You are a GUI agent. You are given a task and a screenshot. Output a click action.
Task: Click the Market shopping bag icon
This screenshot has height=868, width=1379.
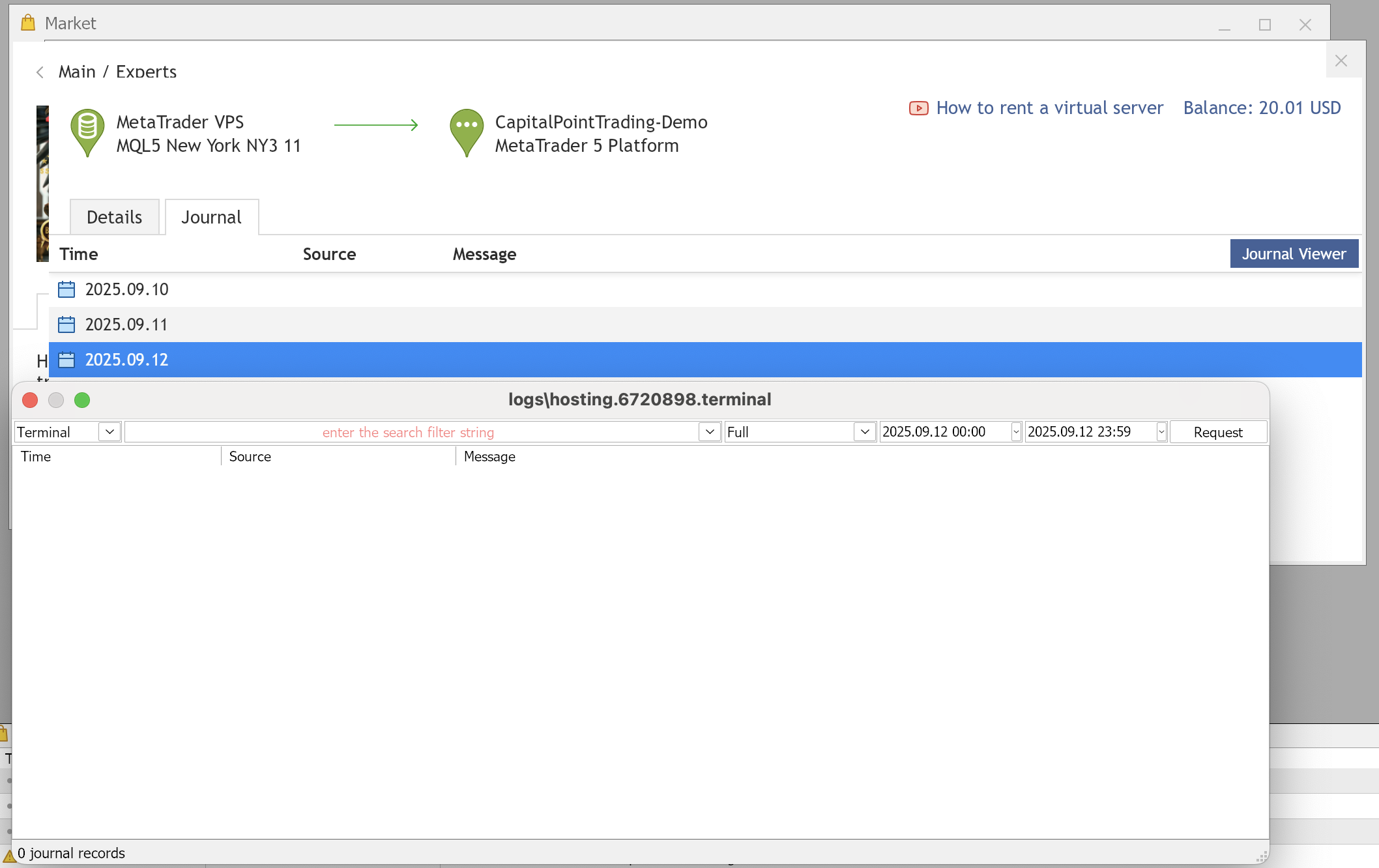pos(28,23)
